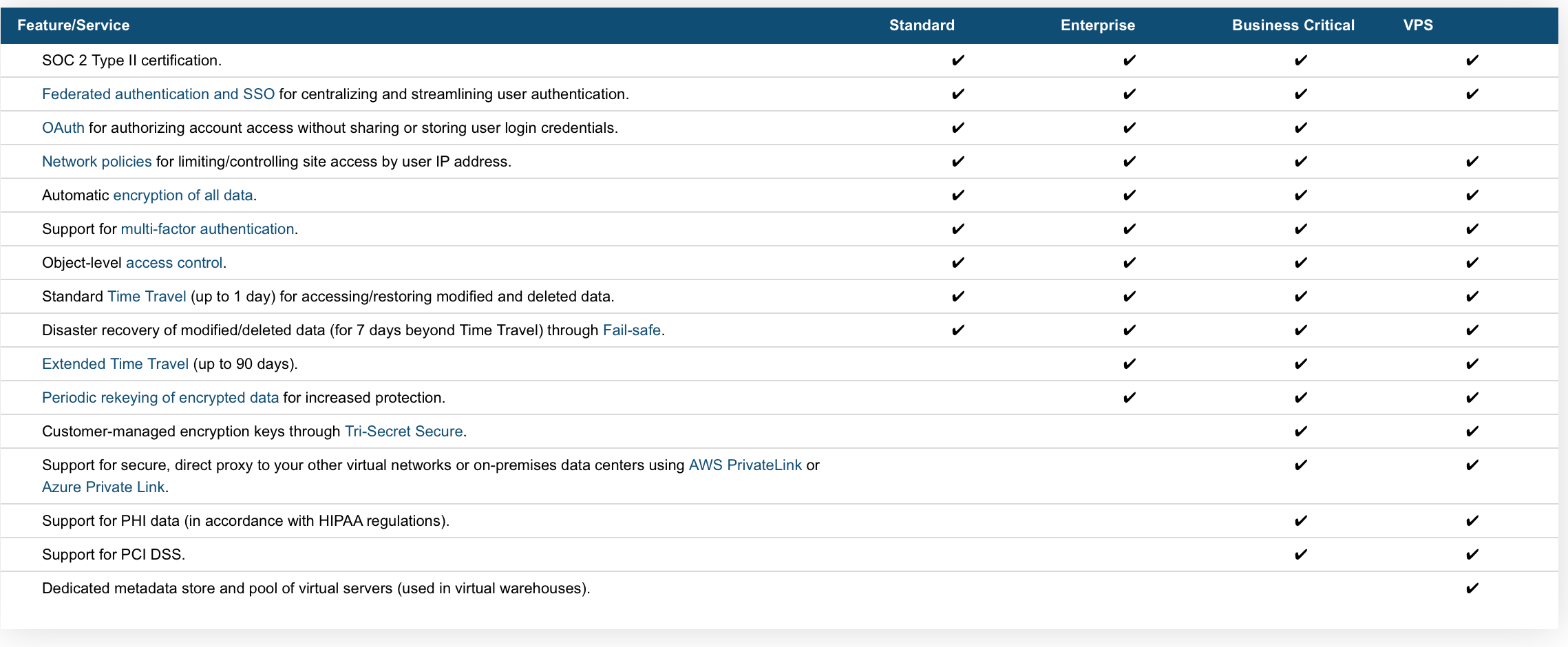Image resolution: width=1568 pixels, height=647 pixels.
Task: Open the Extended Time Travel link
Action: point(115,364)
